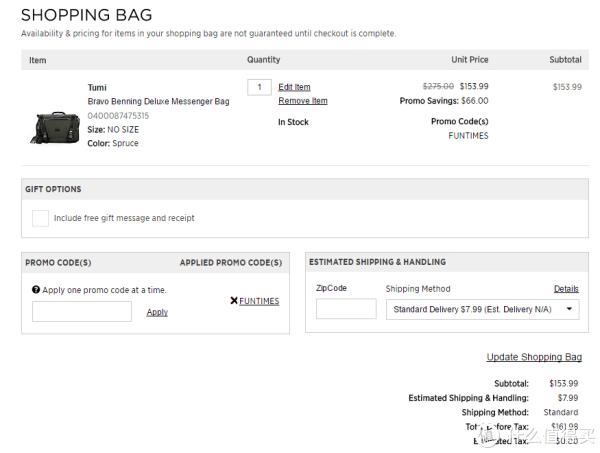The image size is (600, 453).
Task: Click Edit Item link
Action: tap(294, 87)
